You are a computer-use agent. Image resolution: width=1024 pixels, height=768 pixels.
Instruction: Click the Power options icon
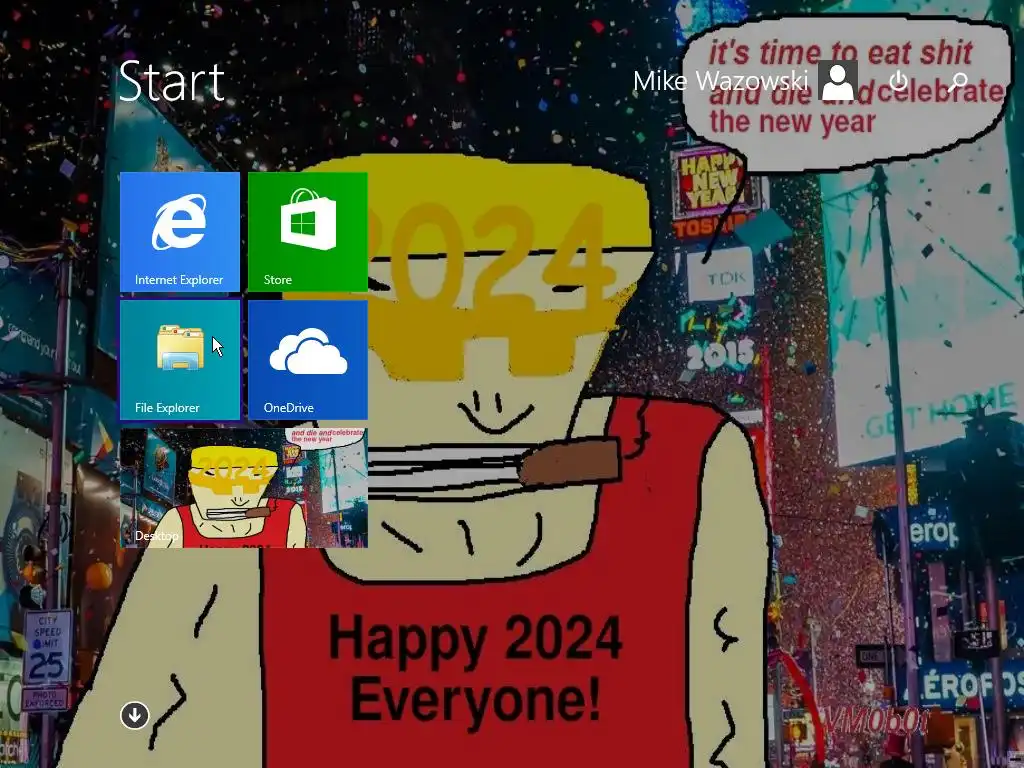point(899,81)
